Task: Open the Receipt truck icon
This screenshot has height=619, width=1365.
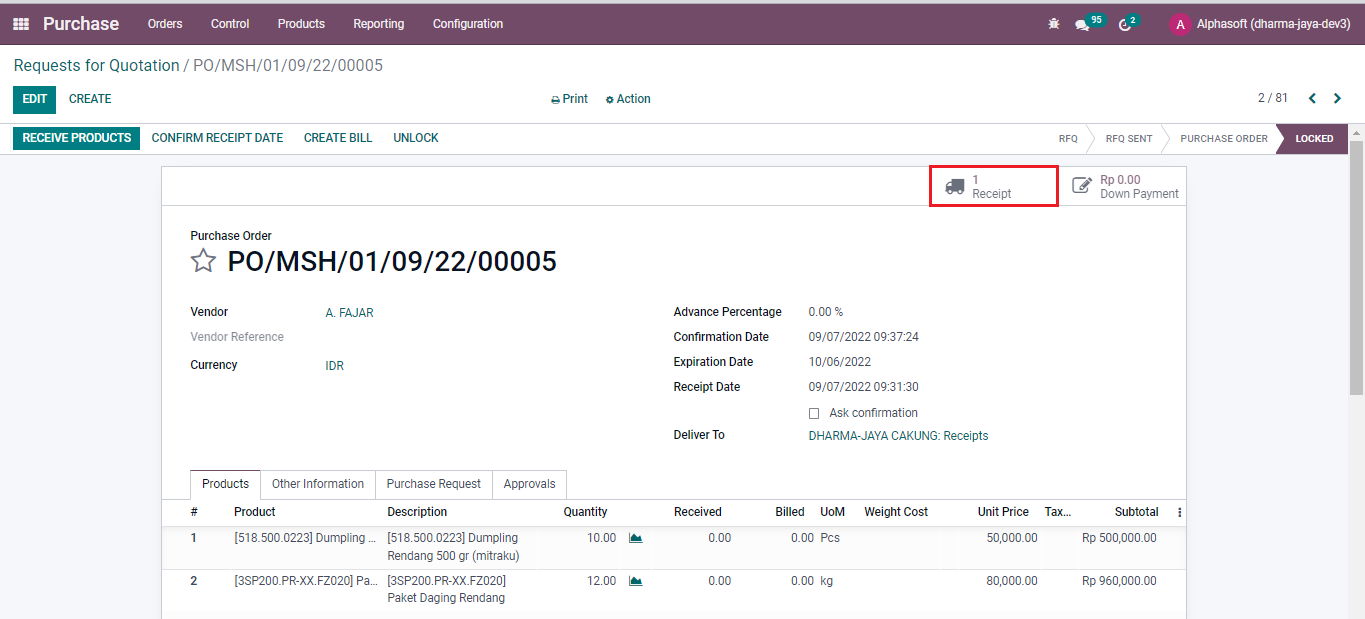Action: [955, 186]
